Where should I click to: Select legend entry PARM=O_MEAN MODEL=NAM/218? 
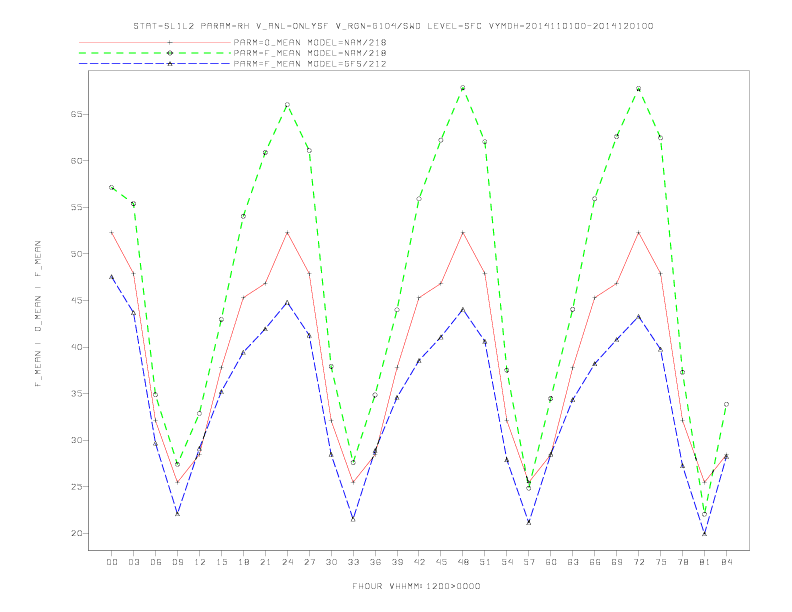(310, 42)
